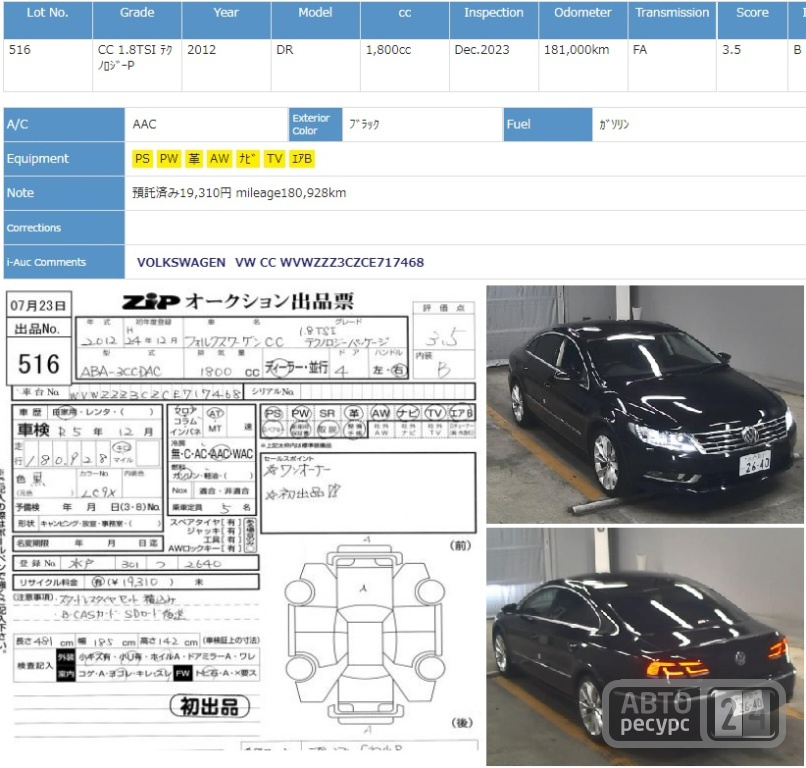The image size is (806, 768).
Task: Click the Odometer column header
Action: (583, 20)
